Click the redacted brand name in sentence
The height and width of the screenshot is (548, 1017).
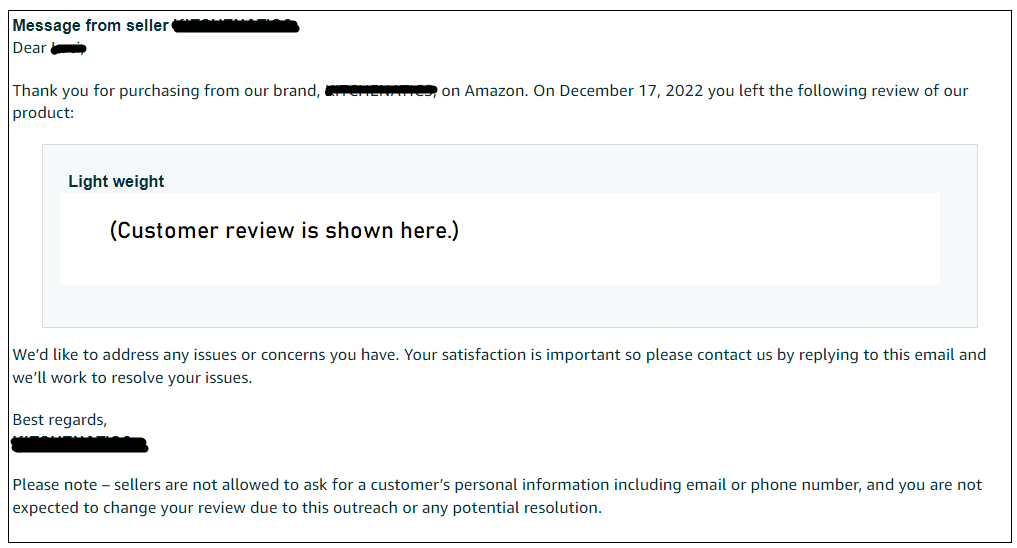pos(381,91)
